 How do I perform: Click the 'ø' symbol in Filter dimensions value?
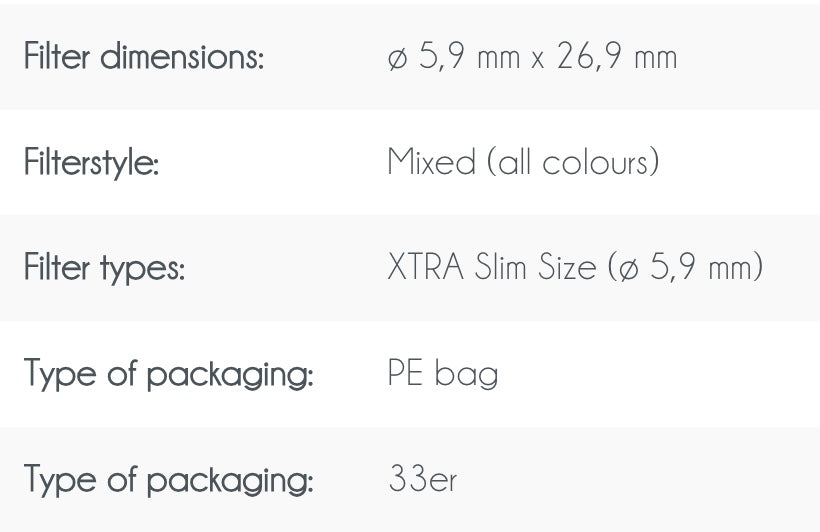(397, 58)
